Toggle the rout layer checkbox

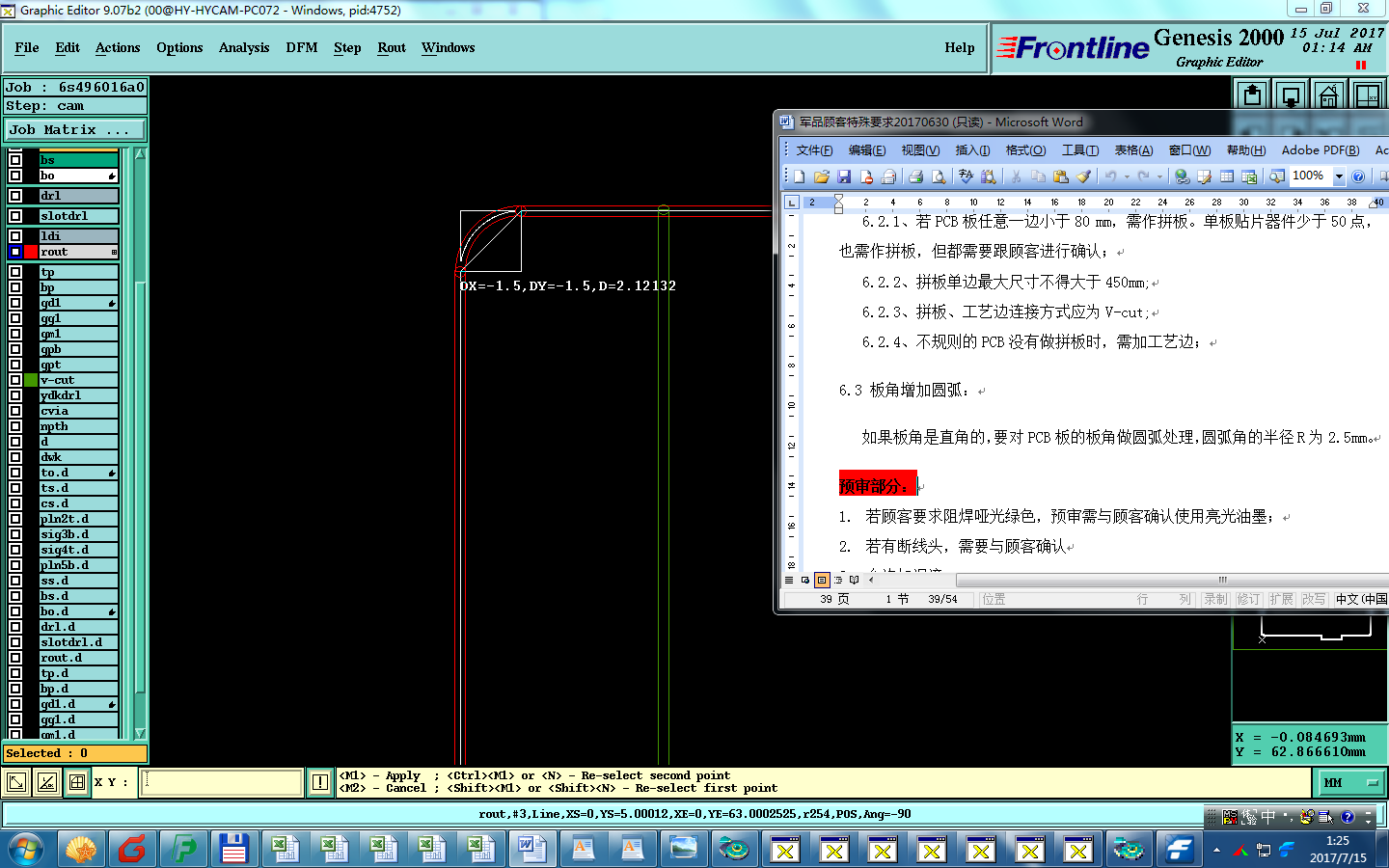pyautogui.click(x=15, y=252)
